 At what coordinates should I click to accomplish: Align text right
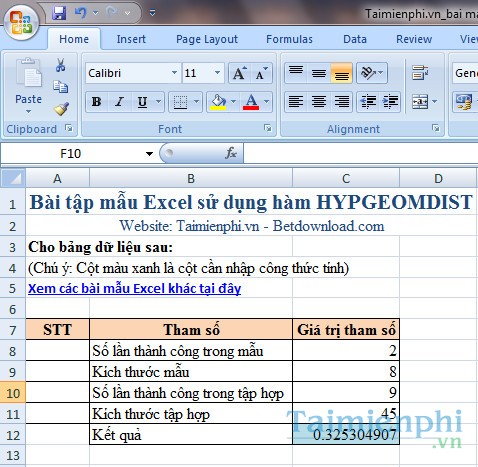click(x=341, y=101)
